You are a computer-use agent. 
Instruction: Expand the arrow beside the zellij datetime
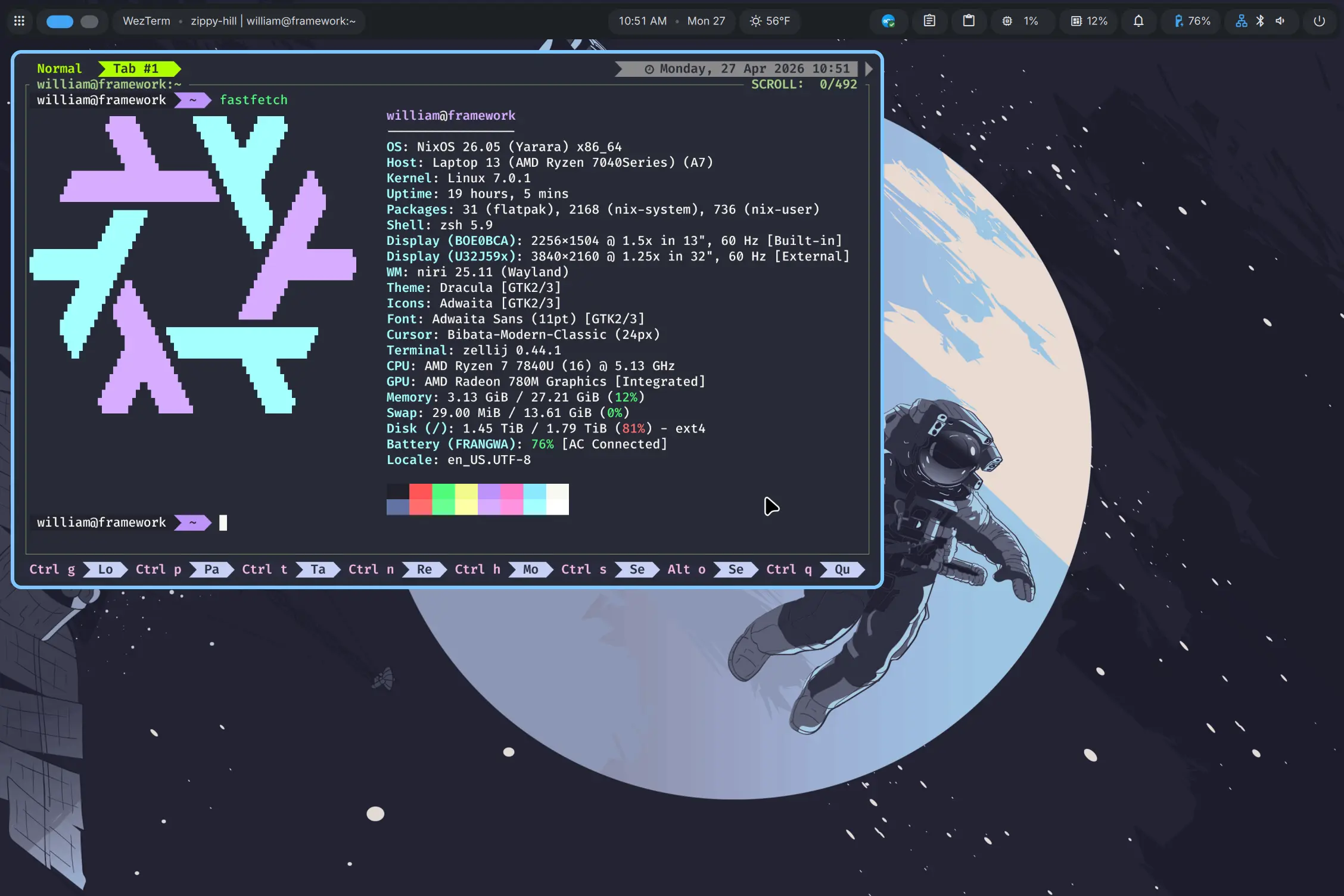(x=867, y=69)
